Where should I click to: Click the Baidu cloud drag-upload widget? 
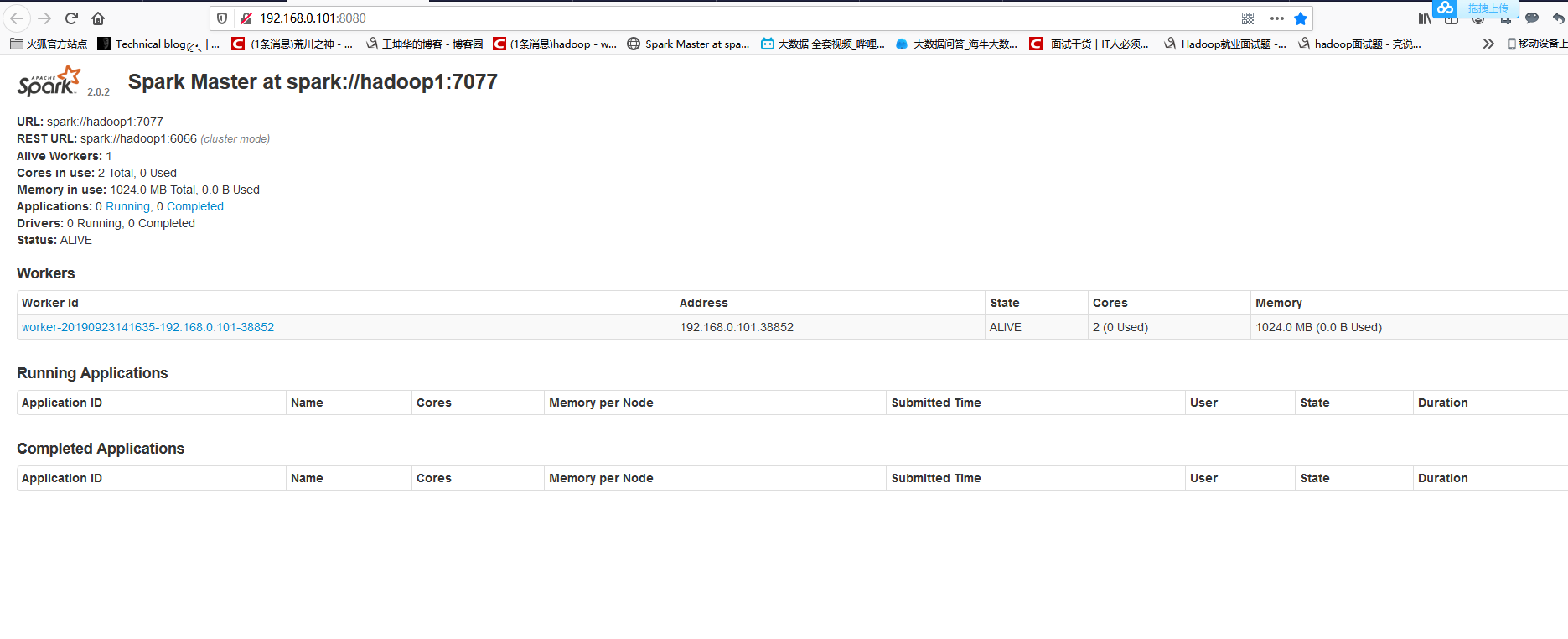tap(1475, 8)
